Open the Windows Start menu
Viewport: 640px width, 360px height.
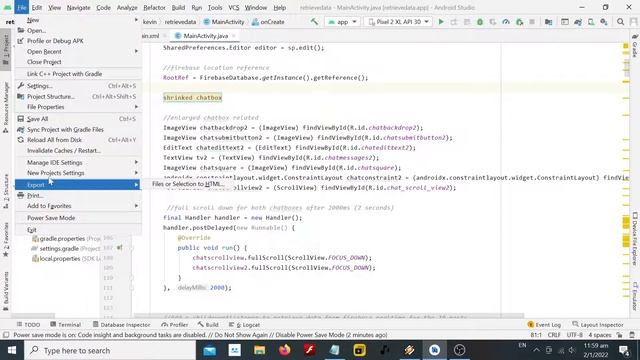[12, 350]
